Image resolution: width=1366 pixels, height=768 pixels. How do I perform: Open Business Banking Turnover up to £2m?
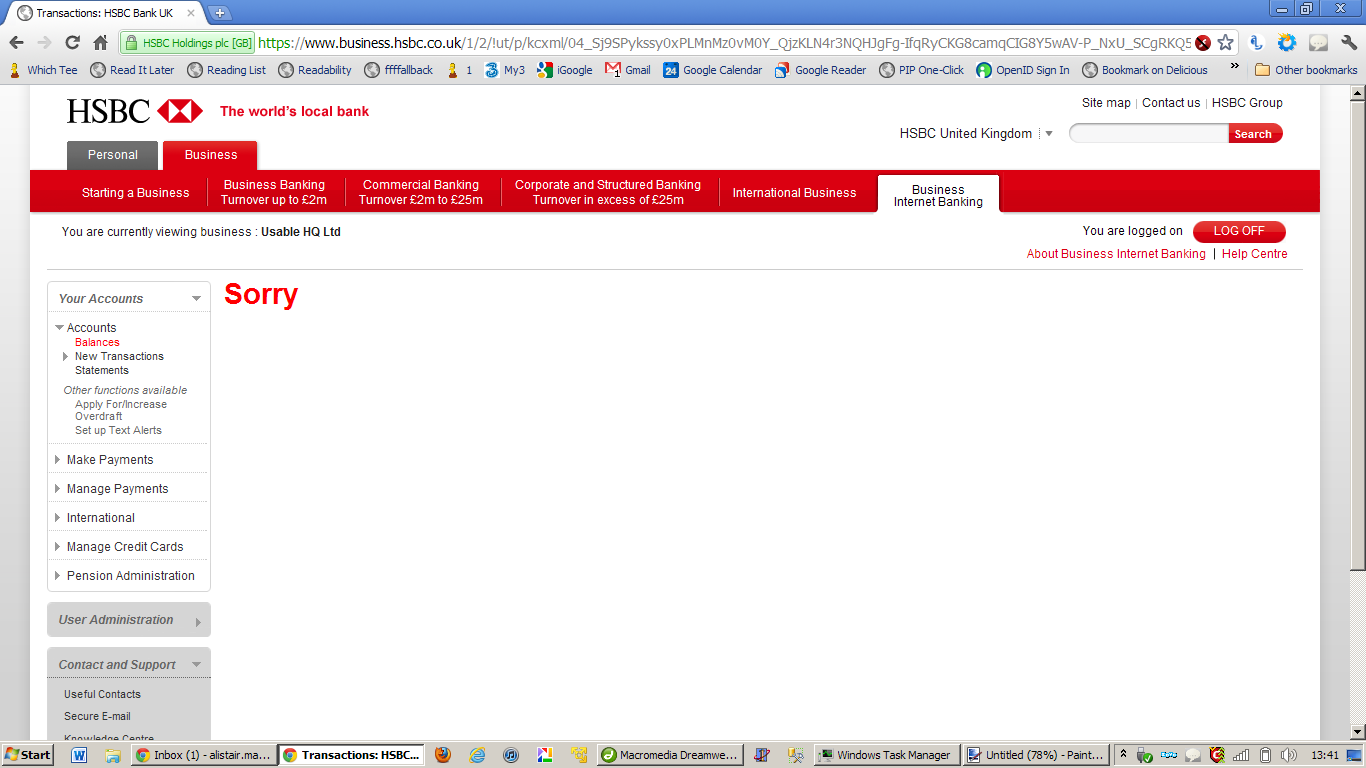click(274, 192)
